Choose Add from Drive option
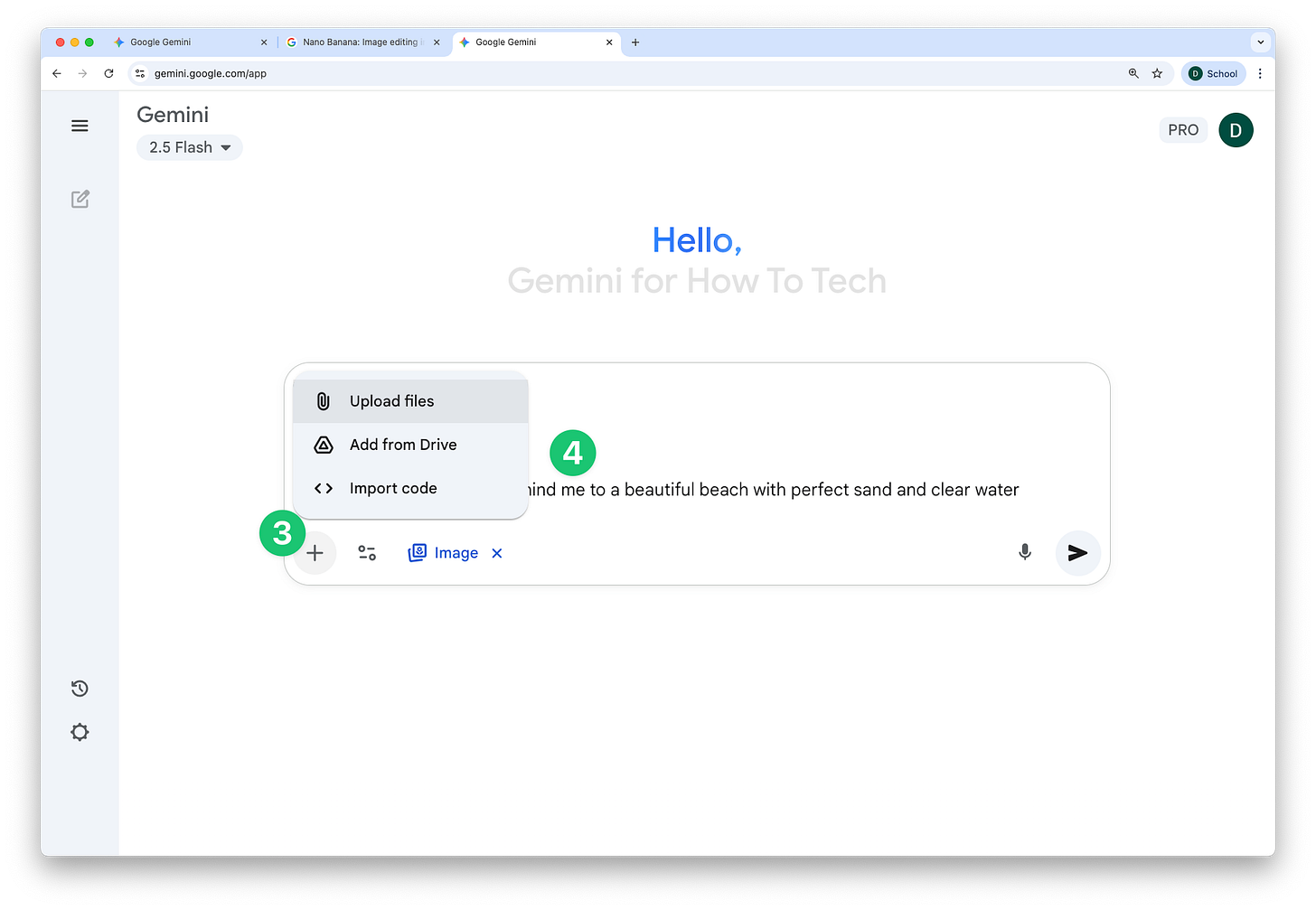This screenshot has width=1316, height=910. click(410, 445)
